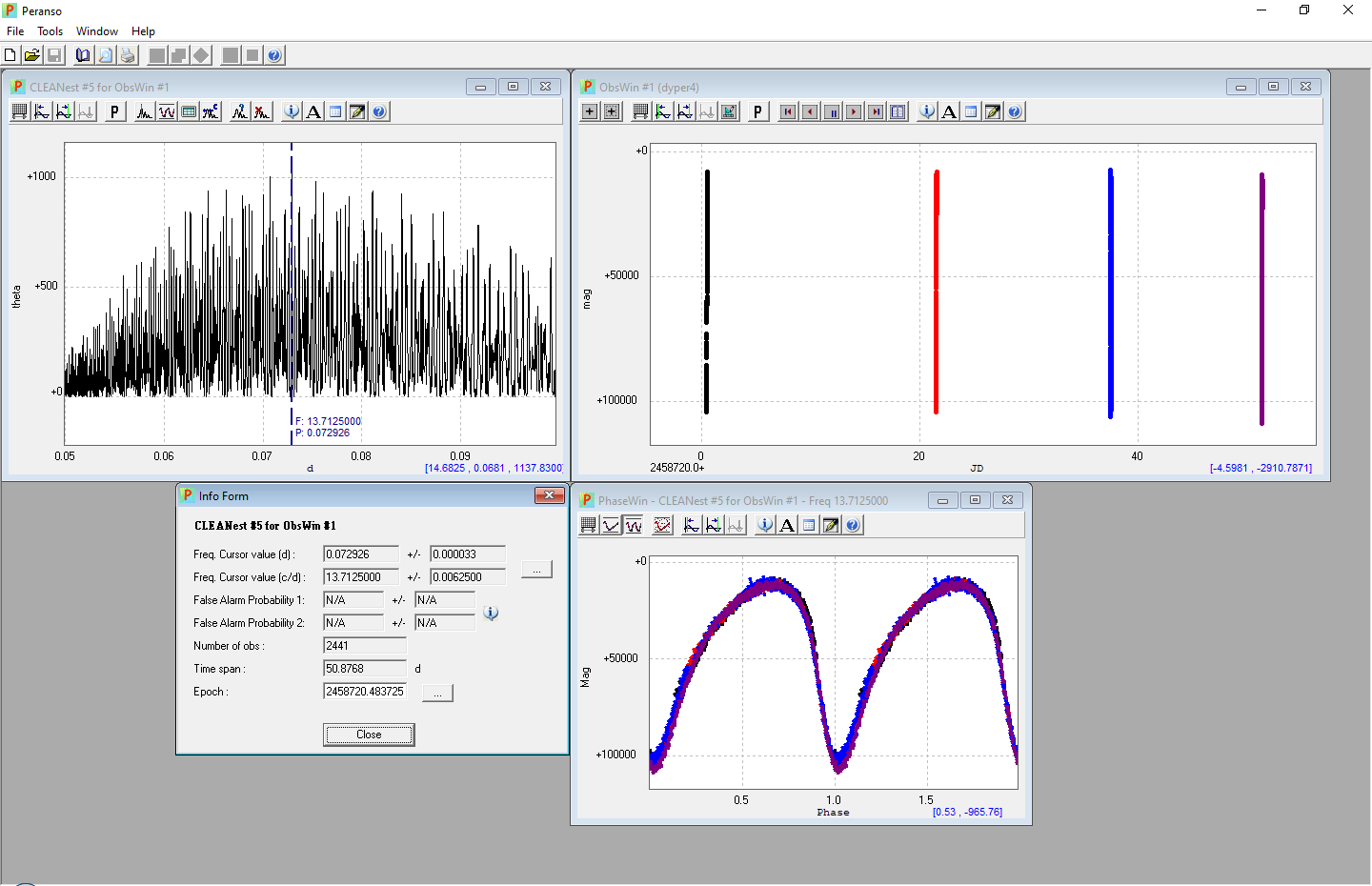Toggle the double-phase wave view in PhaseWin toolbar
1372x886 pixels.
tap(634, 525)
